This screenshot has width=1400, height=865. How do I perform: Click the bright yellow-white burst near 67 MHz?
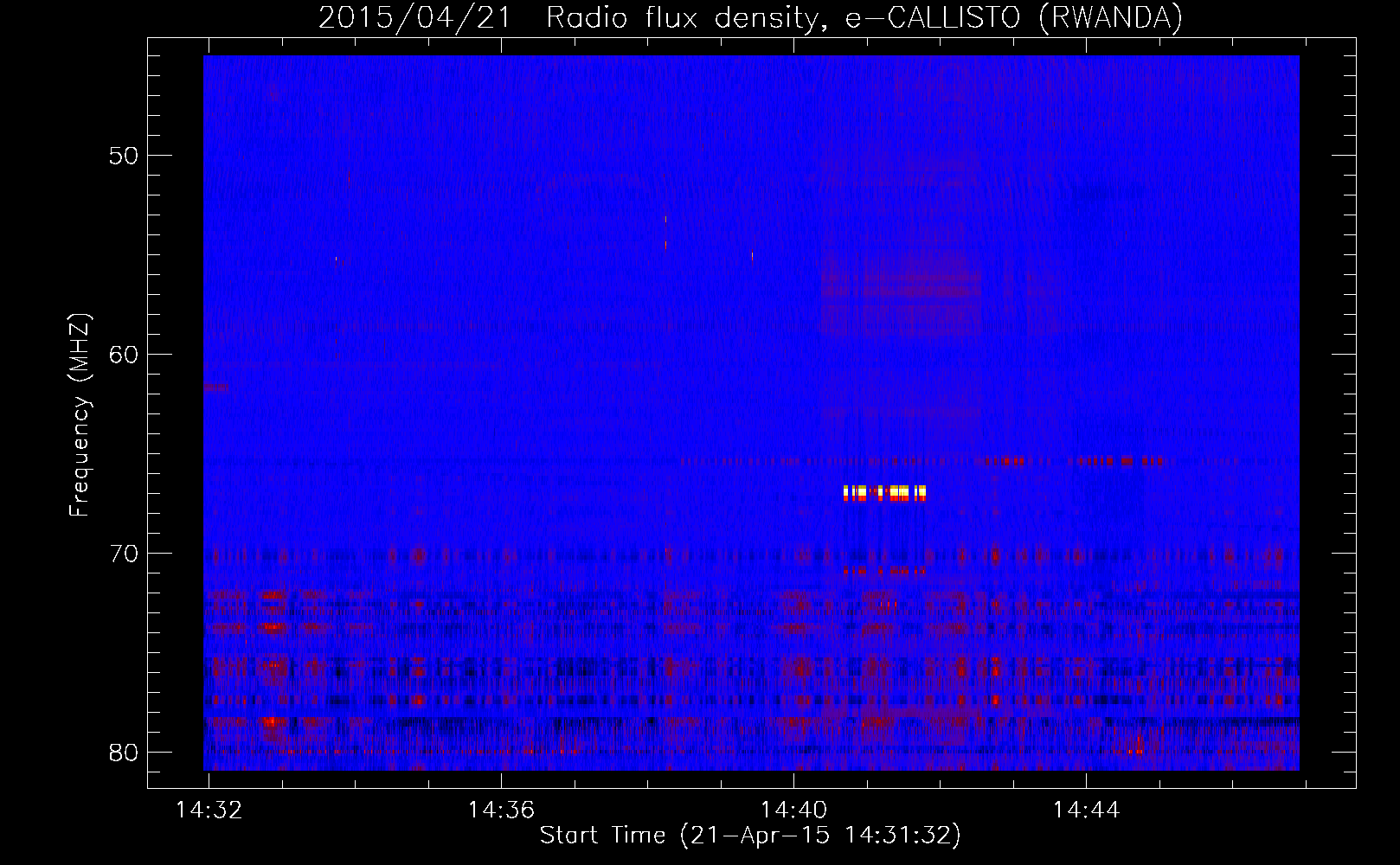point(885,493)
